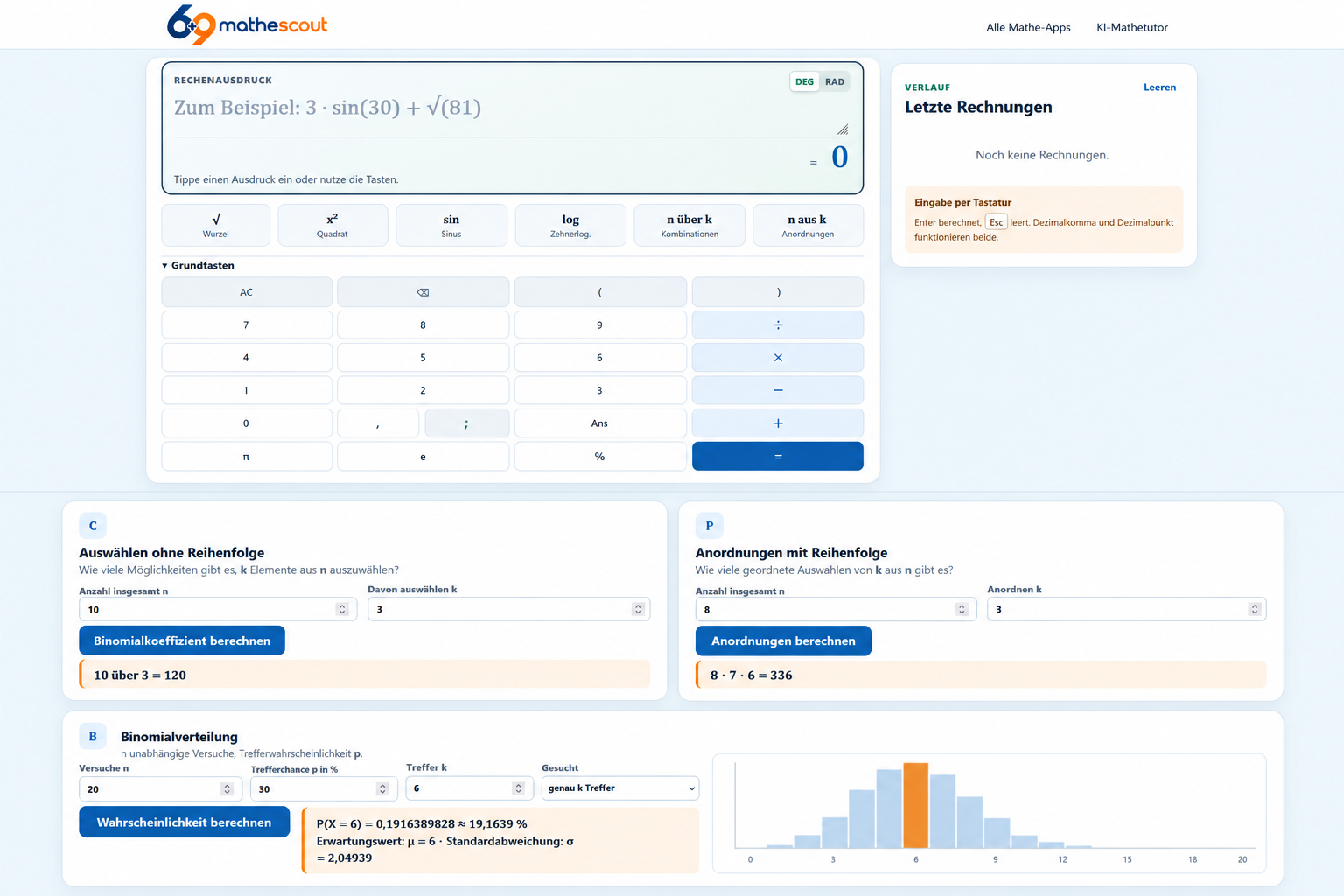Click stepper of Treffer k field
Image resolution: width=1344 pixels, height=896 pixels.
tap(519, 789)
